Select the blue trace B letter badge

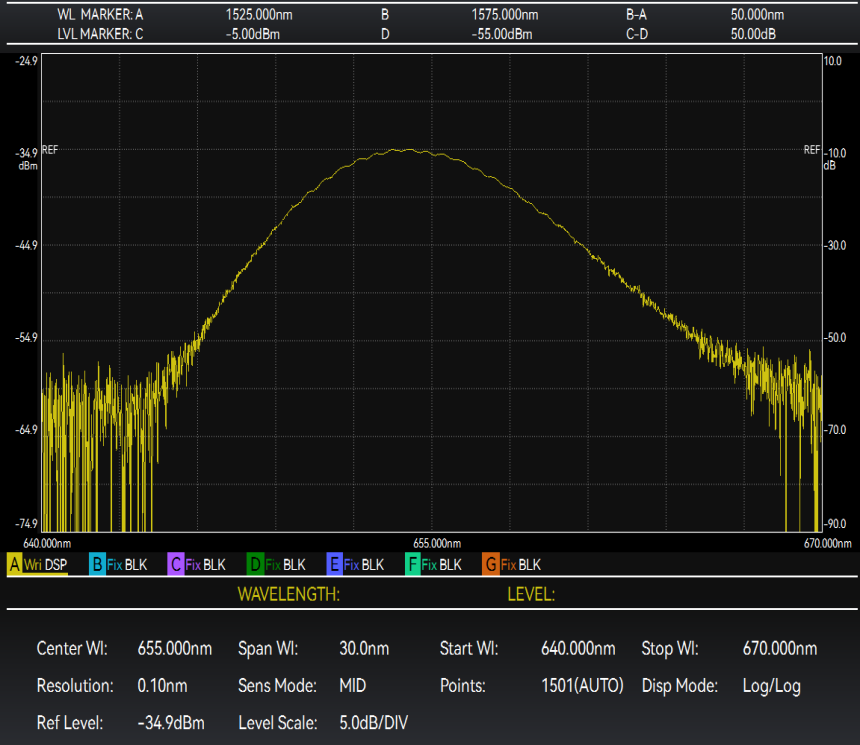97,565
